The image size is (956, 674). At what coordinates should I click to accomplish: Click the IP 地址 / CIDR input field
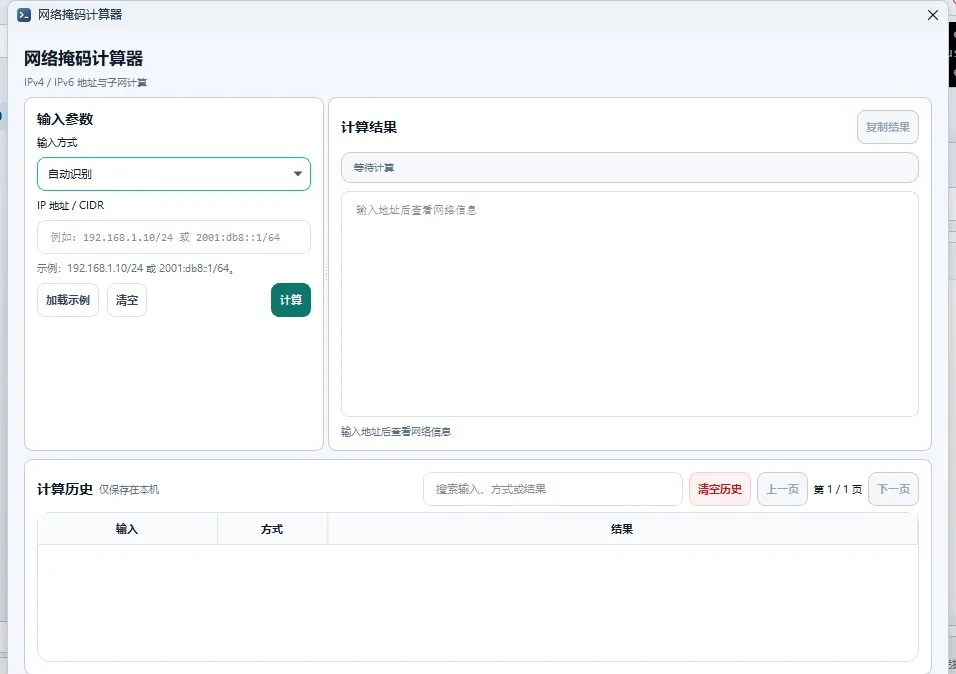(174, 237)
